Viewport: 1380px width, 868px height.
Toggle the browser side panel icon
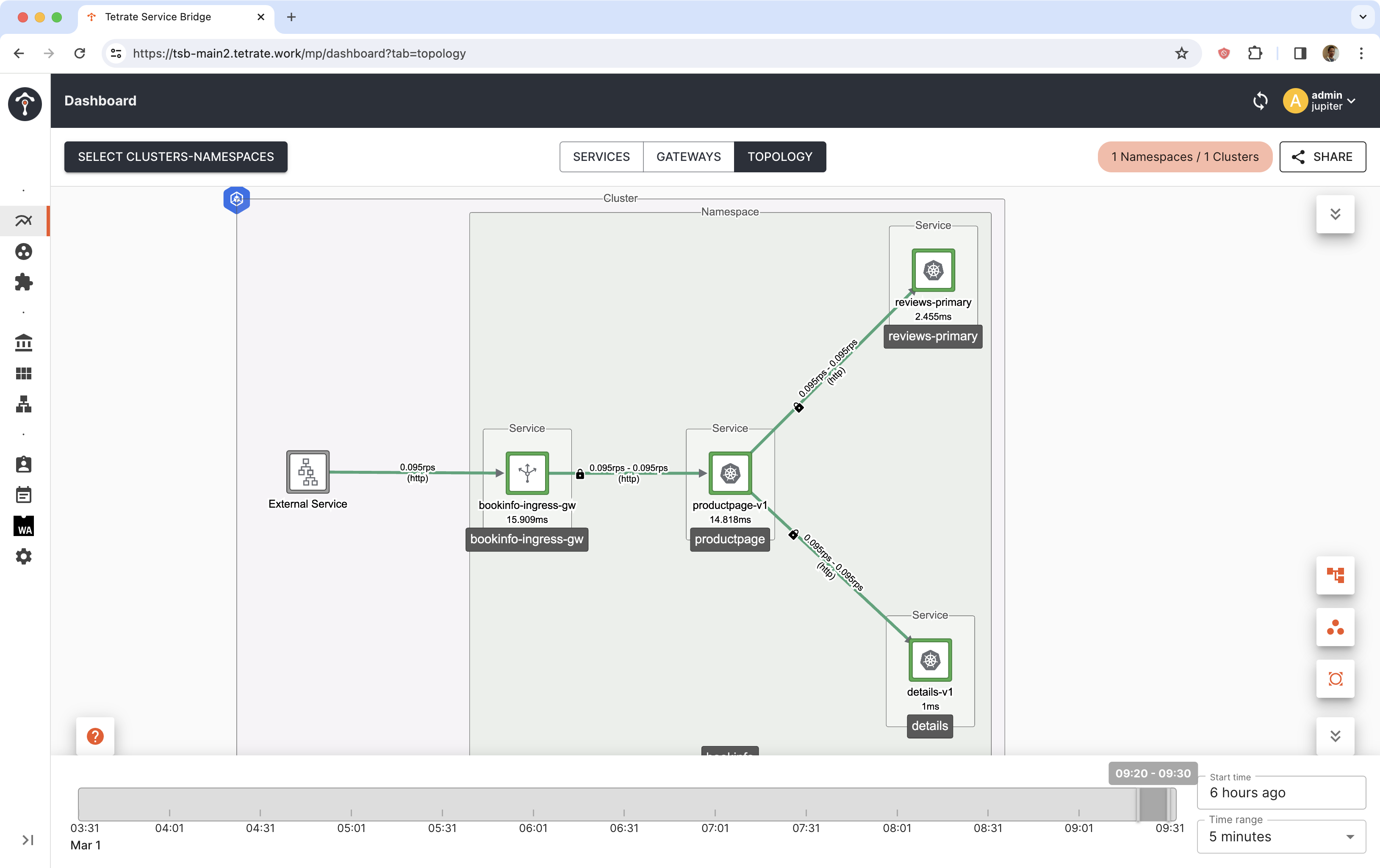point(1300,53)
